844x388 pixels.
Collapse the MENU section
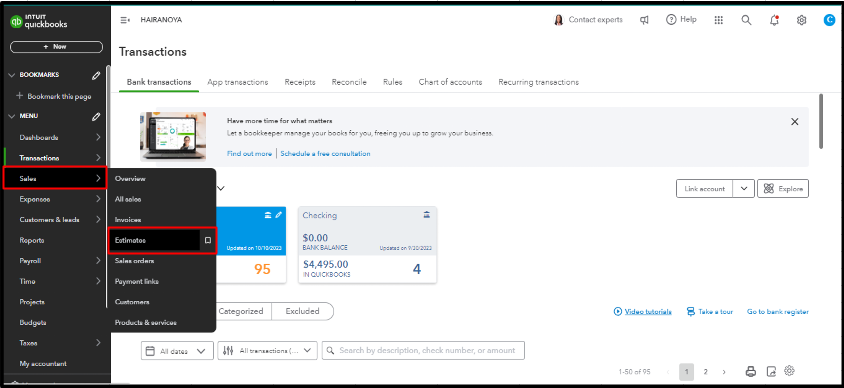click(x=12, y=116)
